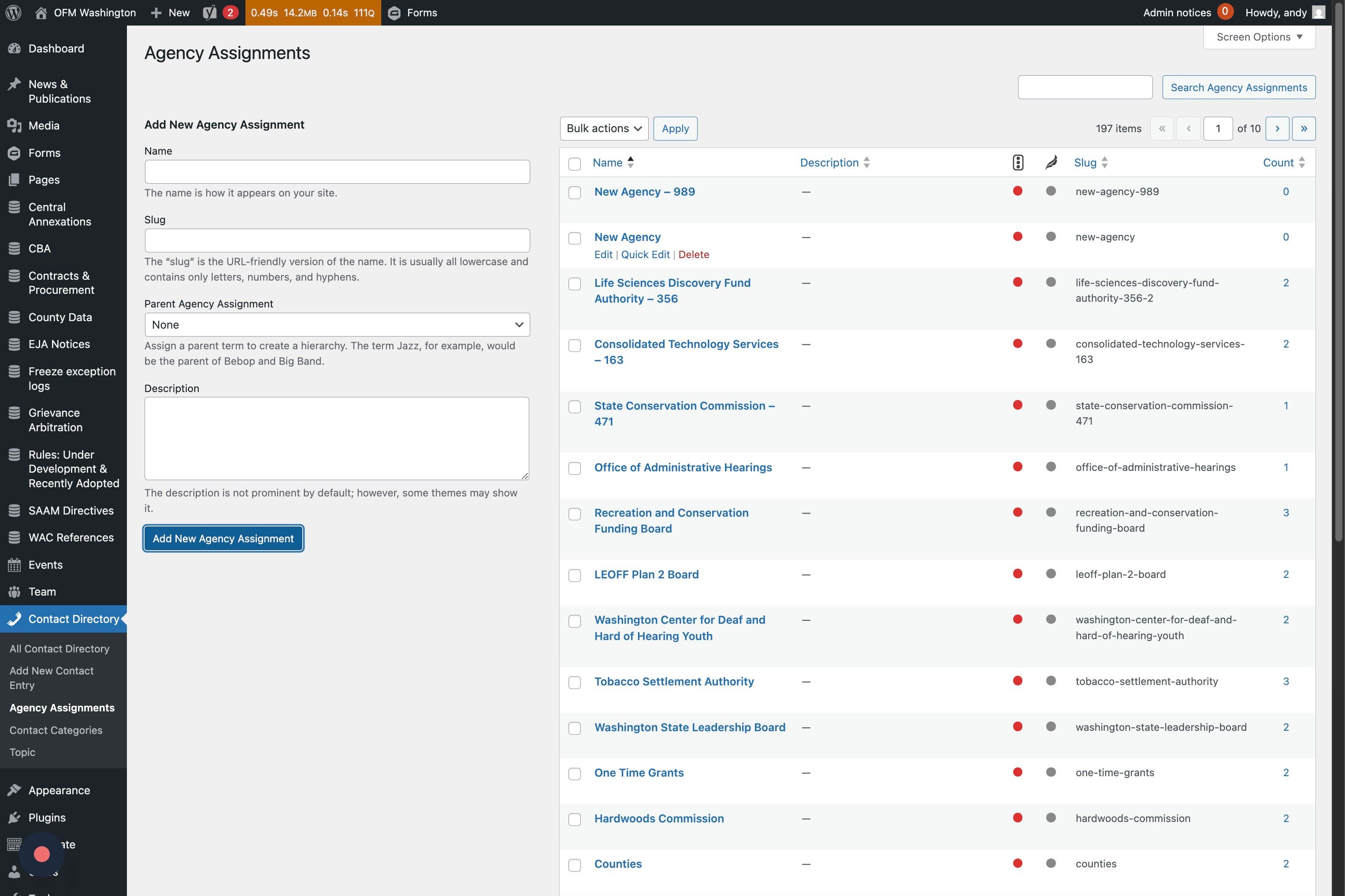This screenshot has width=1345, height=896.
Task: Open the Events calendar menu
Action: (x=45, y=565)
